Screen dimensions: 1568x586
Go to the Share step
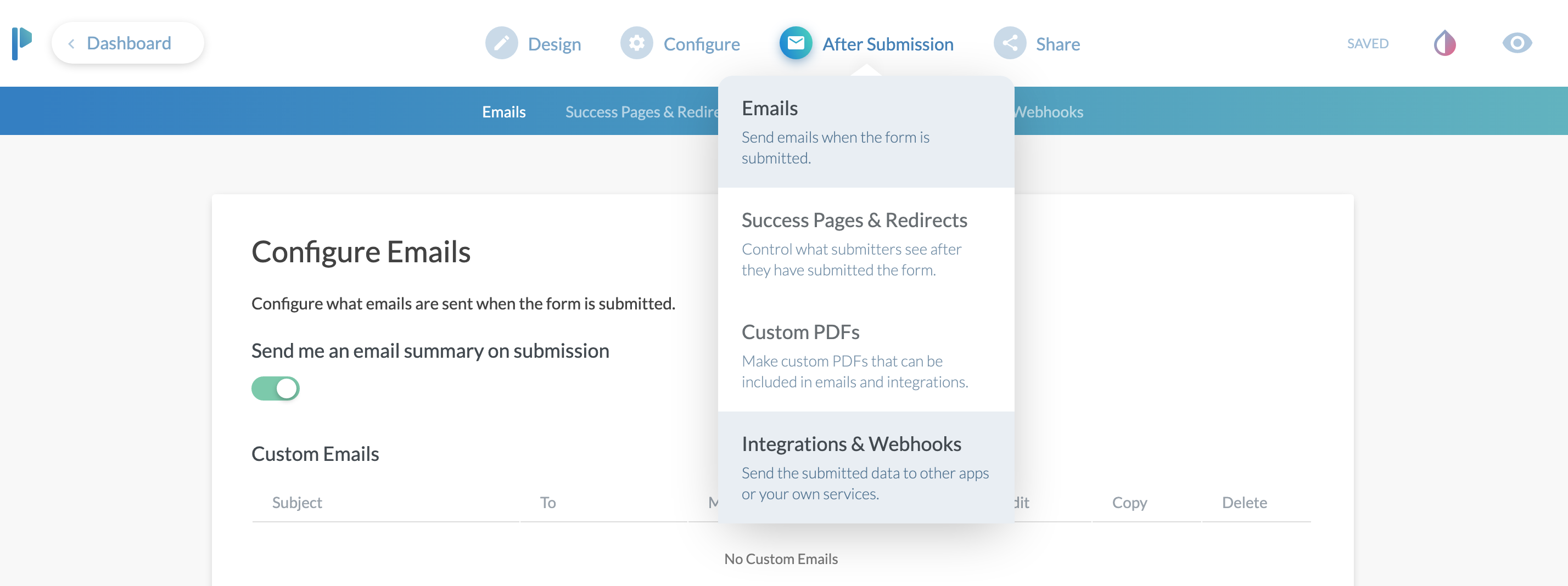1058,44
